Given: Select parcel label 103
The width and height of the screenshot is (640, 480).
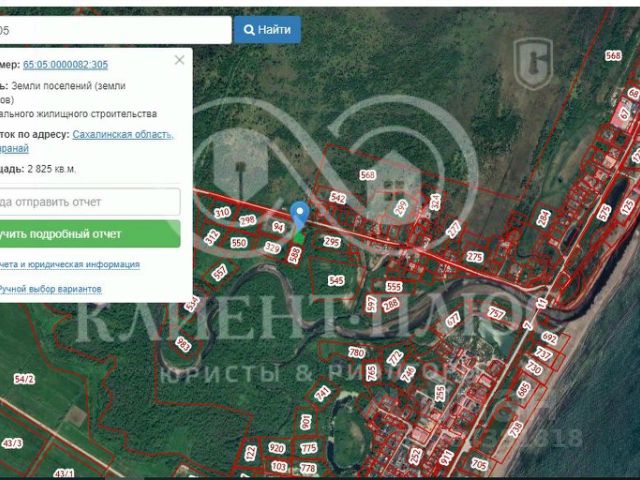Looking at the screenshot, I should tap(279, 466).
